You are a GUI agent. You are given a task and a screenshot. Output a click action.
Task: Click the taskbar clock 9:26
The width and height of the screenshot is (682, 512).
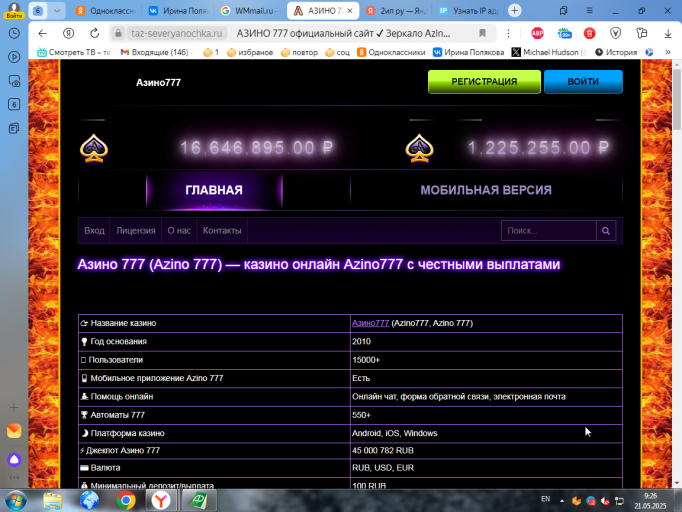pyautogui.click(x=650, y=501)
